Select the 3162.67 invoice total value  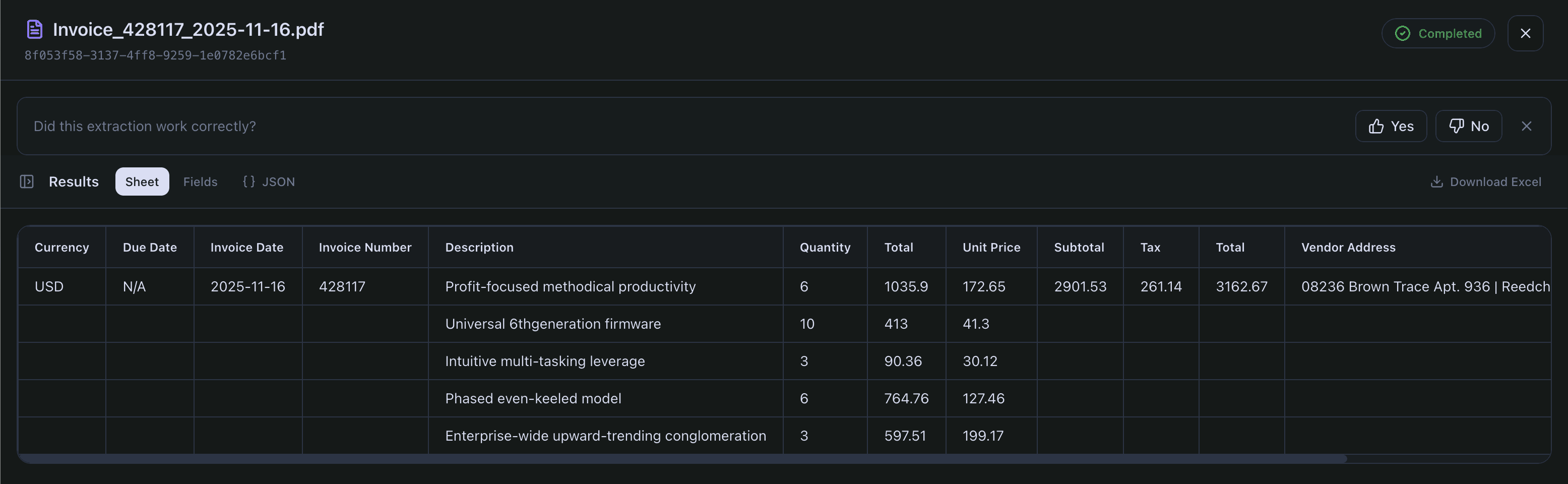click(1242, 286)
